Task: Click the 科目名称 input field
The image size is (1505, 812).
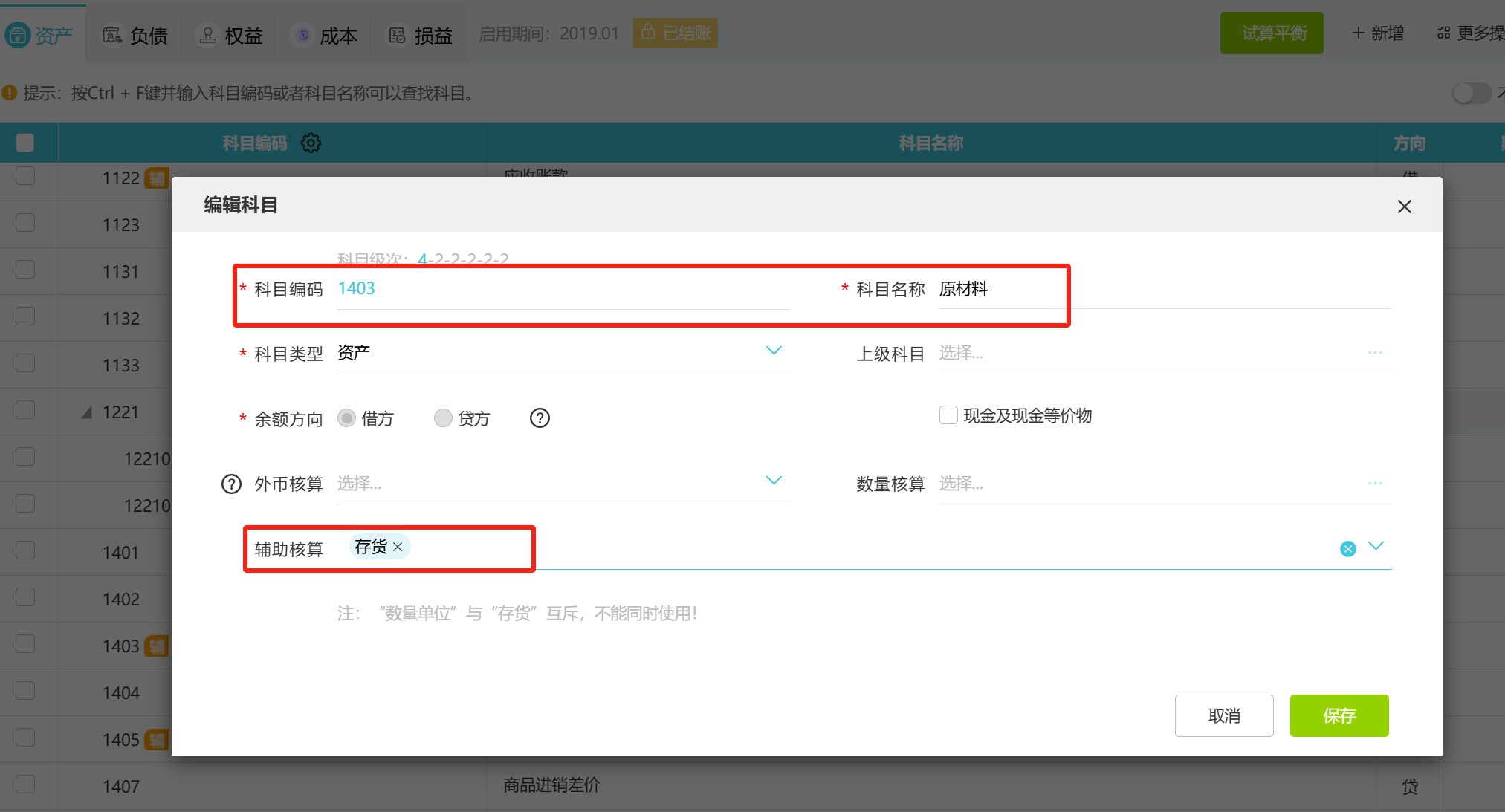Action: click(1159, 289)
